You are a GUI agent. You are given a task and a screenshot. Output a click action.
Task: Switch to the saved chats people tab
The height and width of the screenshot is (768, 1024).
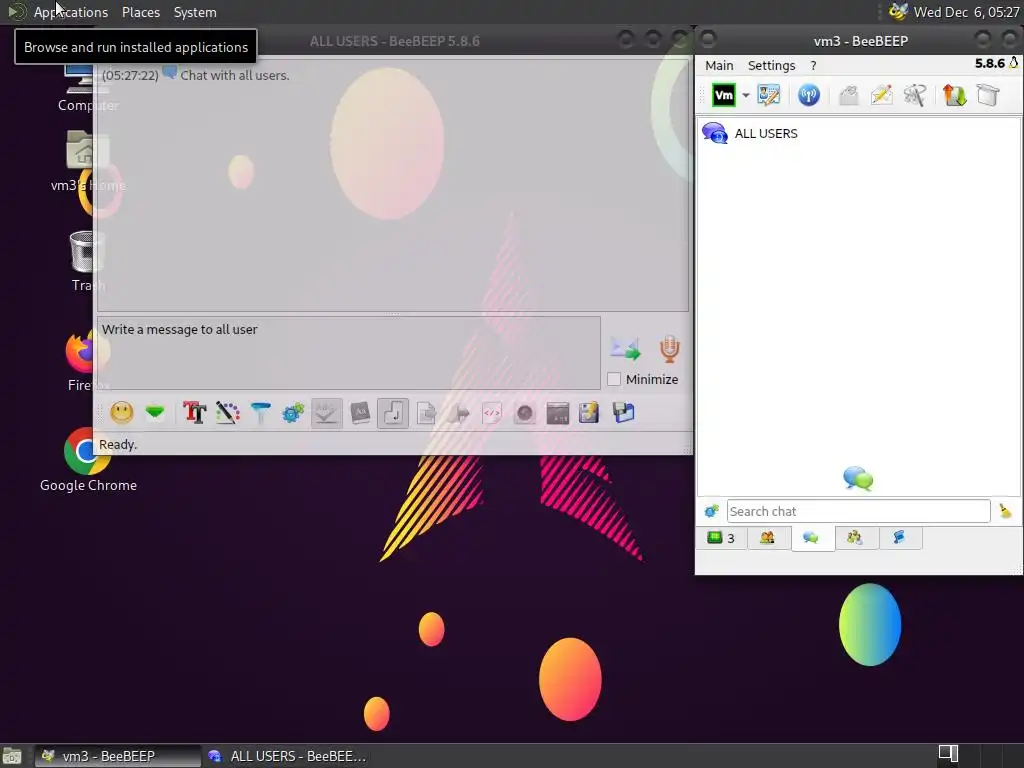click(855, 538)
